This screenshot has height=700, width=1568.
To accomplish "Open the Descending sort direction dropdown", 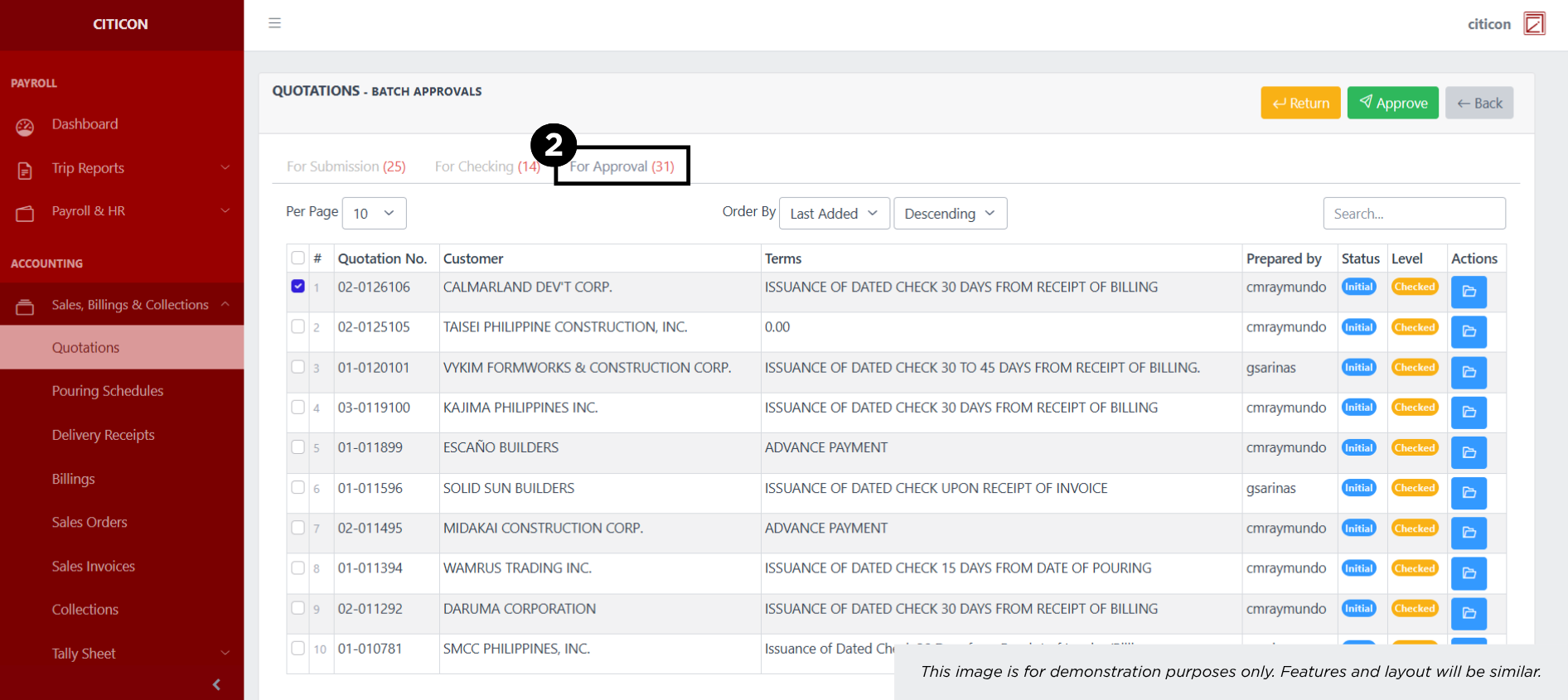I will click(950, 214).
